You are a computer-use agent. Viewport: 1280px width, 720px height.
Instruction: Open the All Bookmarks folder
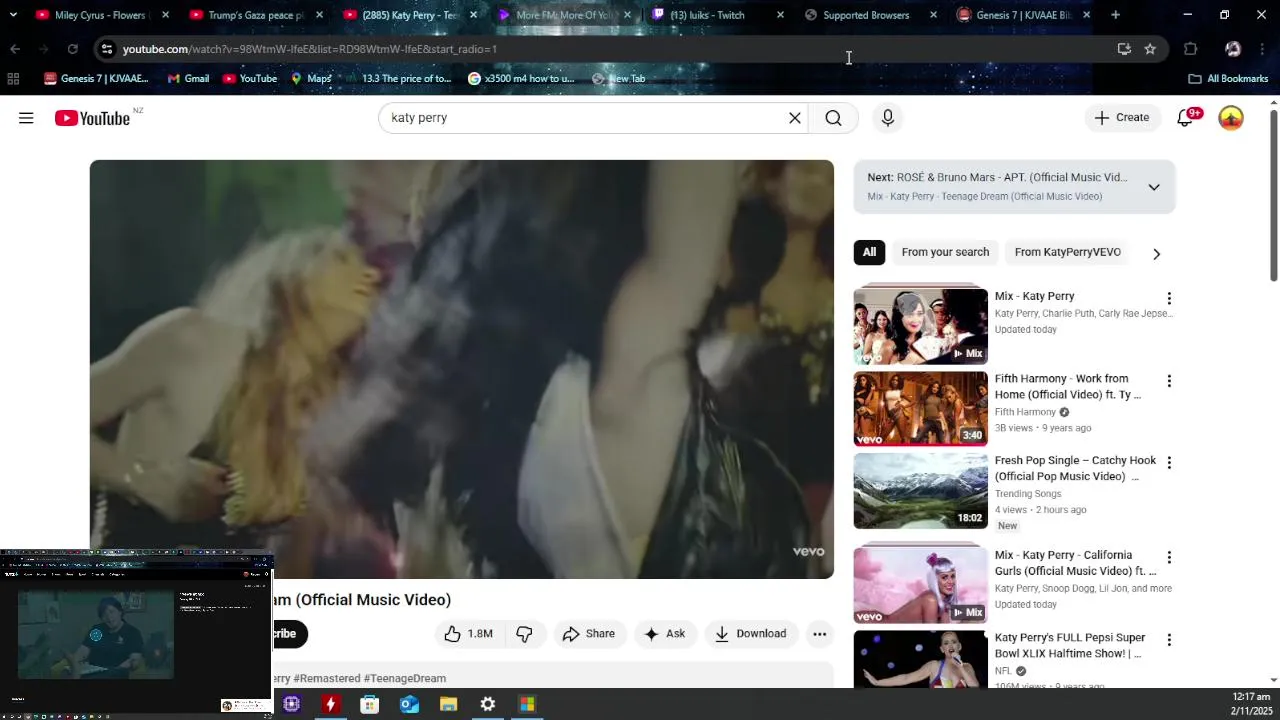pos(1228,79)
